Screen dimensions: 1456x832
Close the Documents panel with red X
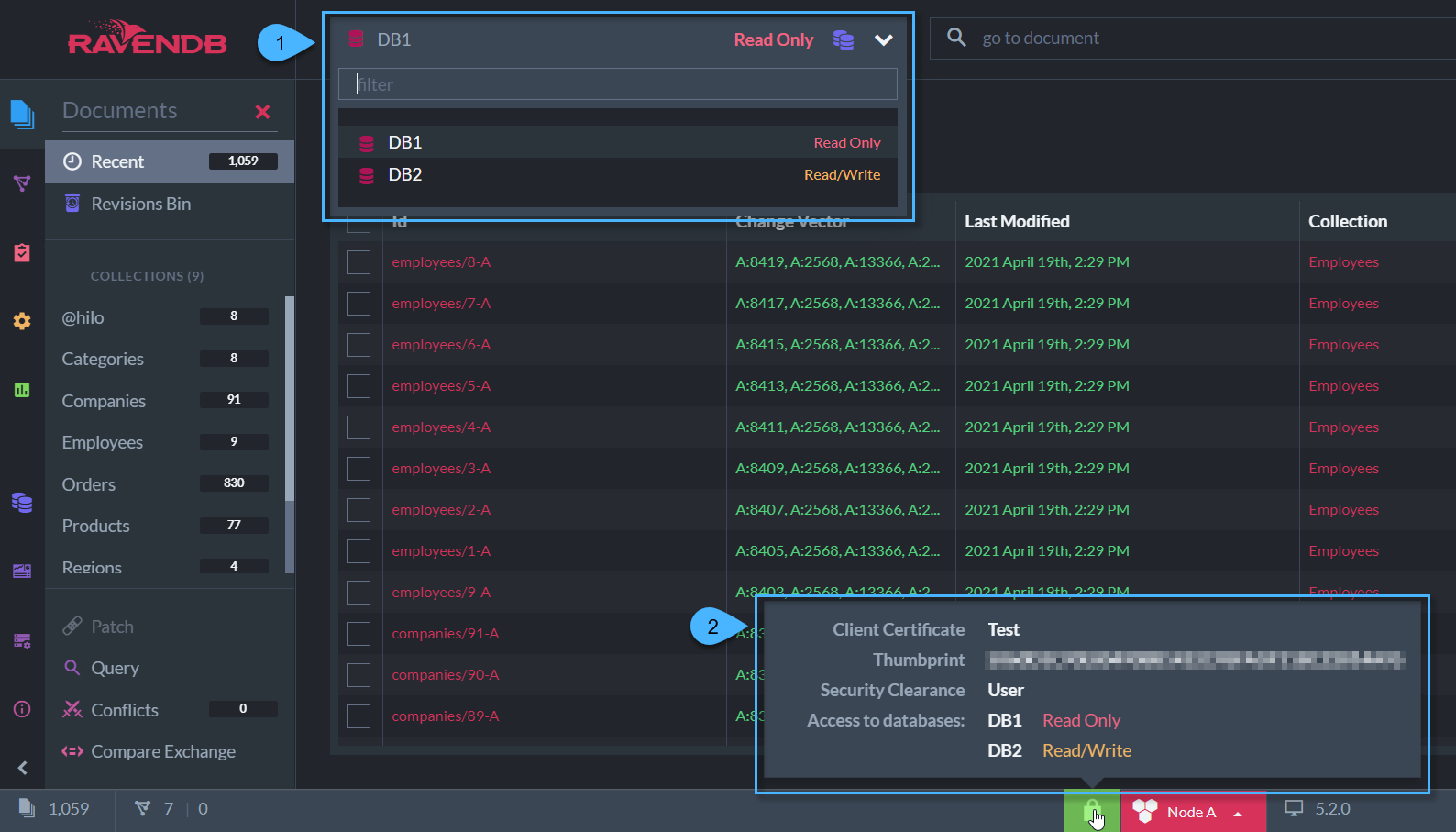[x=263, y=112]
